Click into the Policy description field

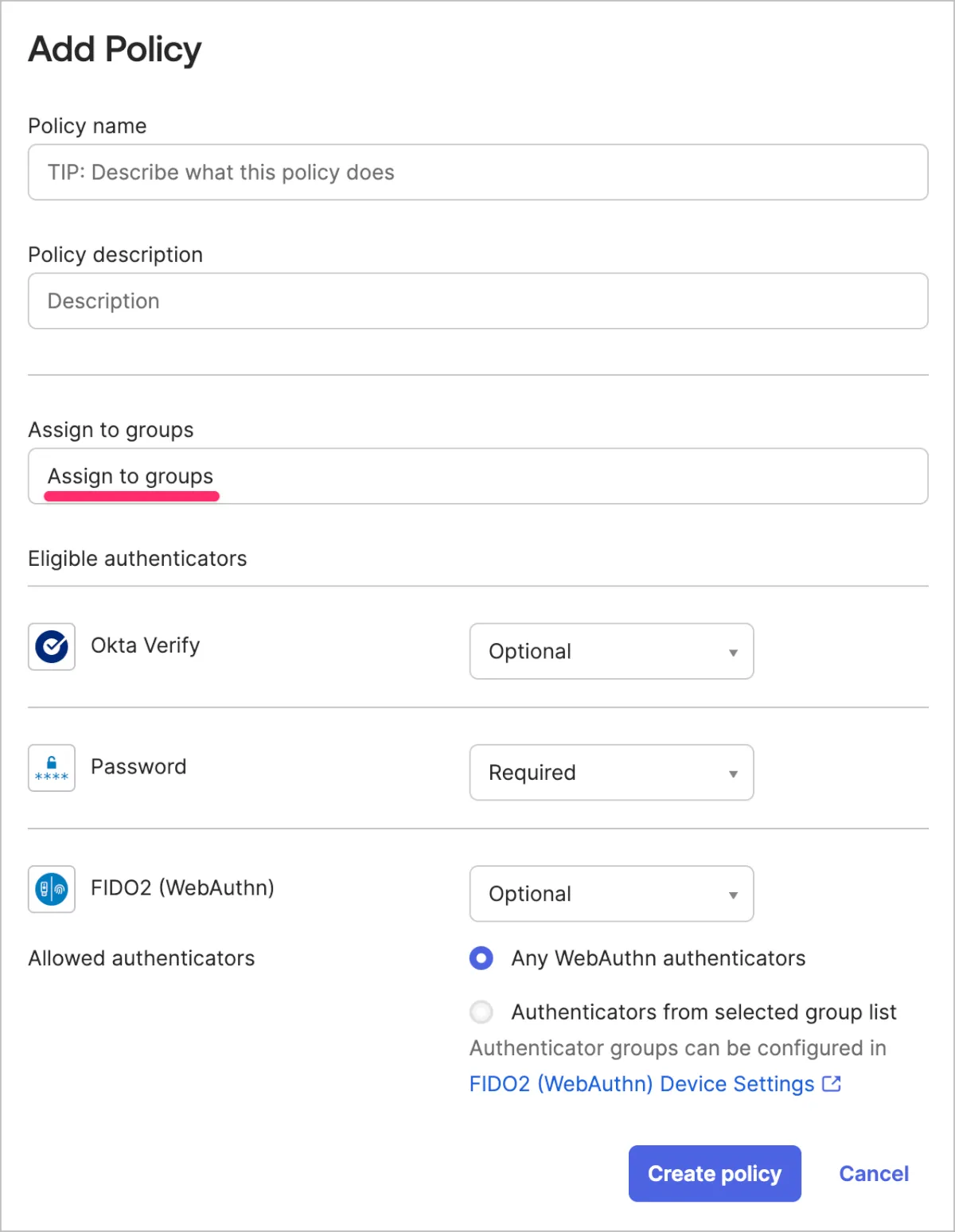coord(477,301)
